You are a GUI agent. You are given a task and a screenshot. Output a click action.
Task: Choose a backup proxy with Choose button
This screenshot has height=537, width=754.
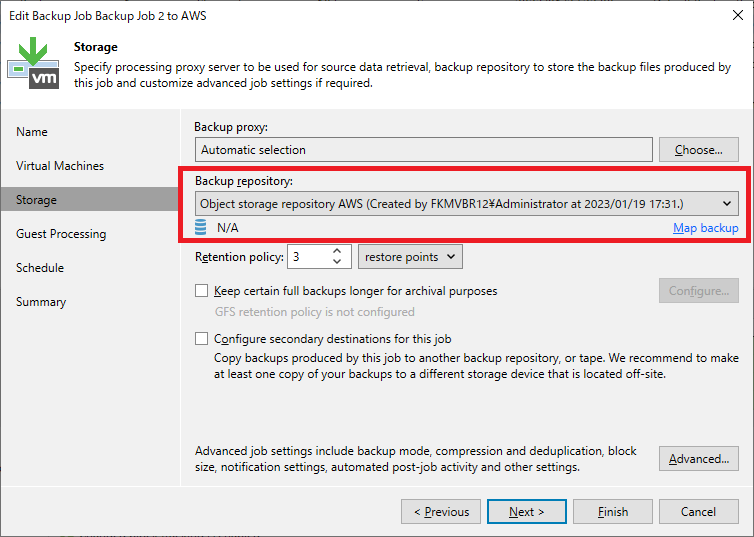pyautogui.click(x=699, y=150)
